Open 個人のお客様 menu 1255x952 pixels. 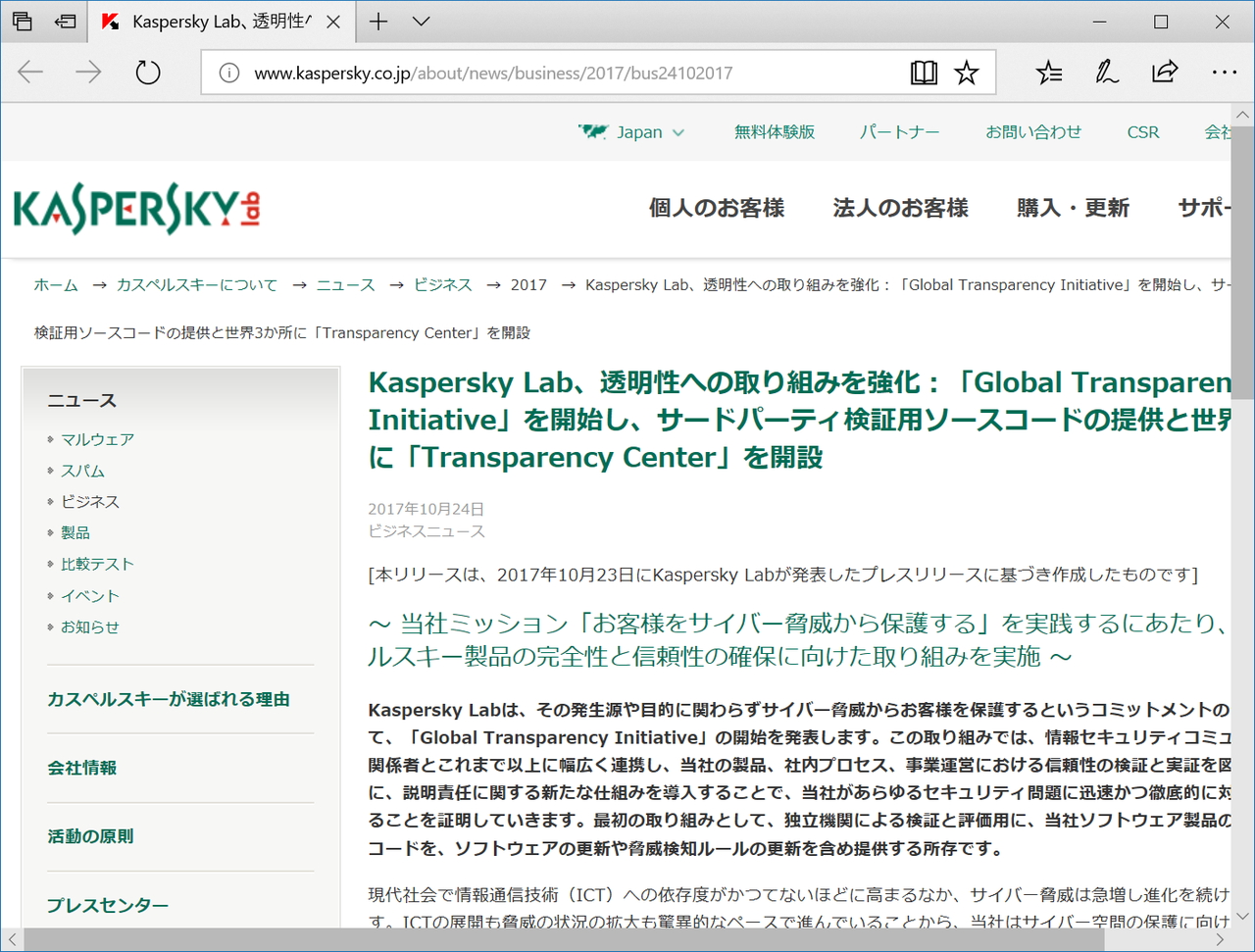[x=717, y=208]
